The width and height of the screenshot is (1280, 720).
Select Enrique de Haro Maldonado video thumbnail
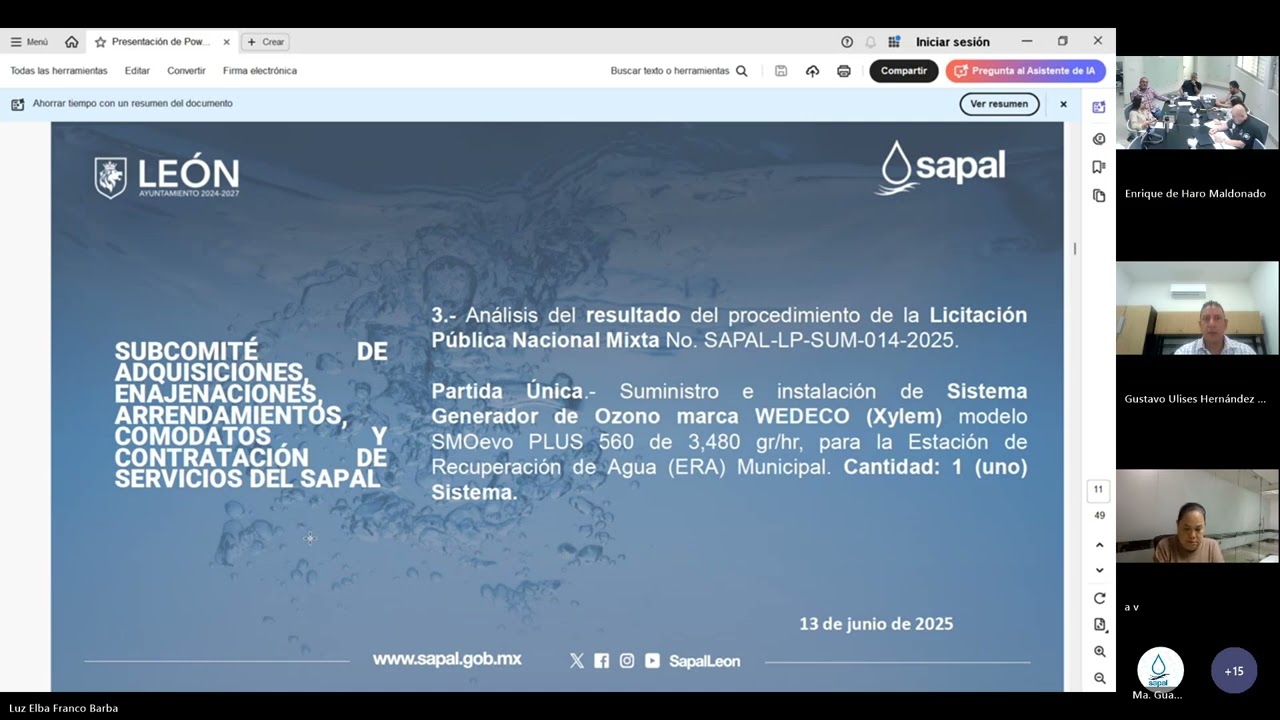(1197, 103)
